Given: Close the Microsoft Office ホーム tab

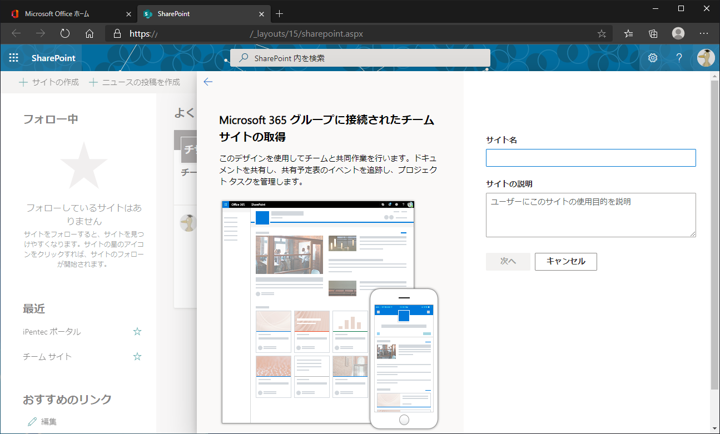Looking at the screenshot, I should tap(129, 14).
